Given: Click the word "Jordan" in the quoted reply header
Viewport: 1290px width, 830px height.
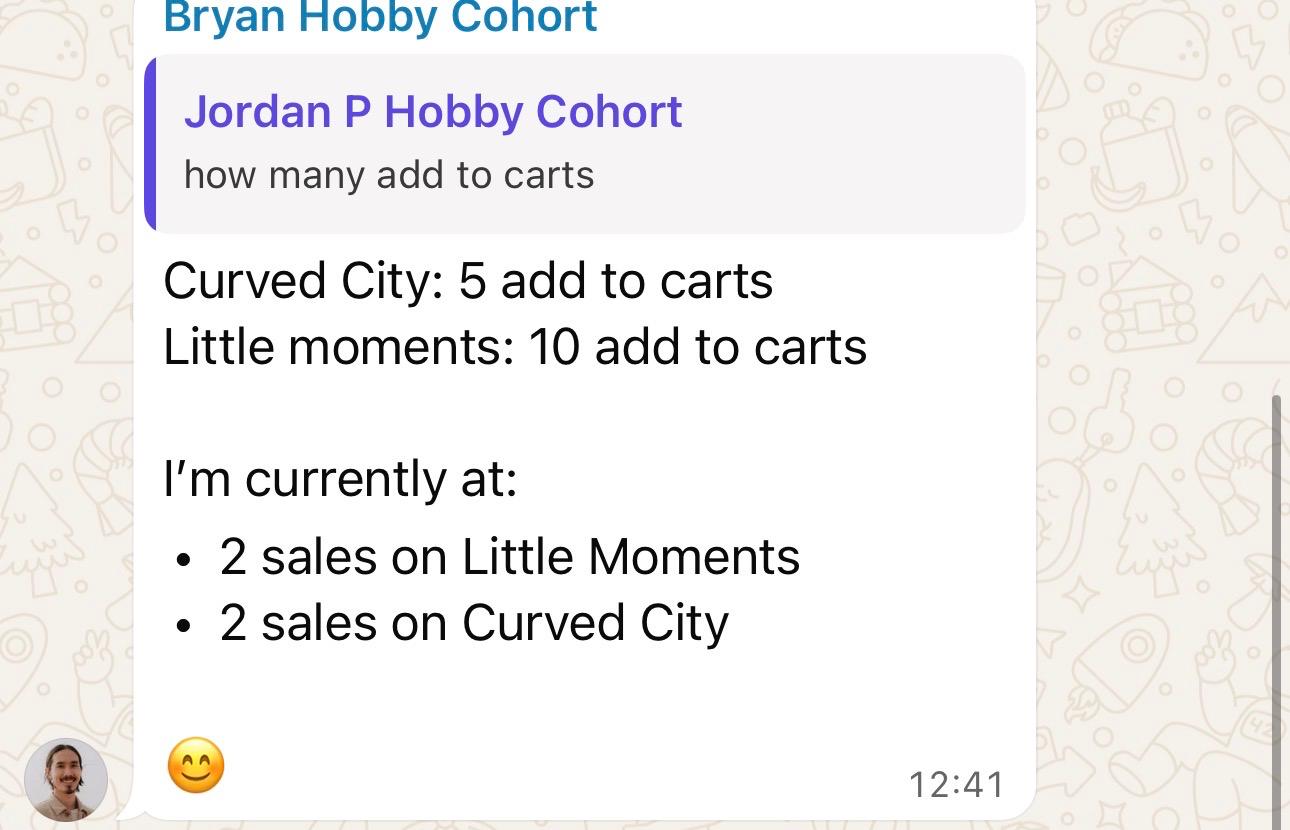Looking at the screenshot, I should tap(258, 111).
